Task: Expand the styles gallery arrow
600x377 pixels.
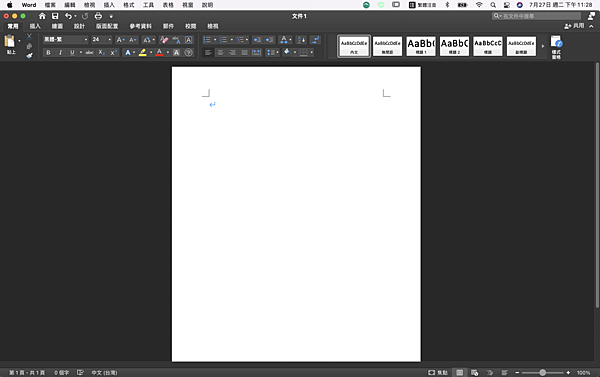Action: pyautogui.click(x=543, y=46)
